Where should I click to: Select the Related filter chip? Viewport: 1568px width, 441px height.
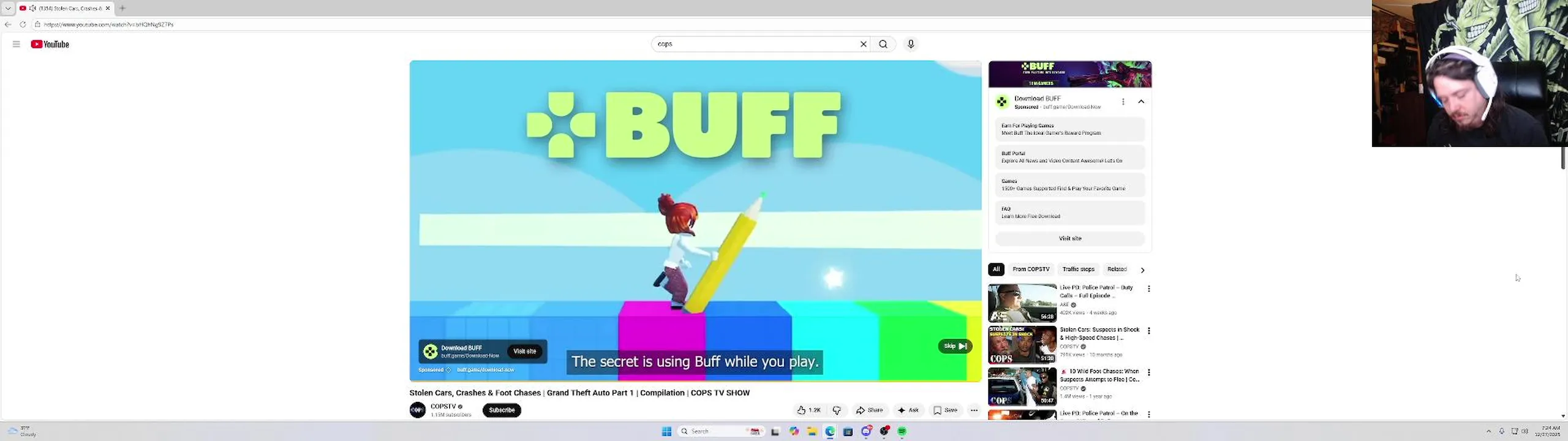point(1117,269)
